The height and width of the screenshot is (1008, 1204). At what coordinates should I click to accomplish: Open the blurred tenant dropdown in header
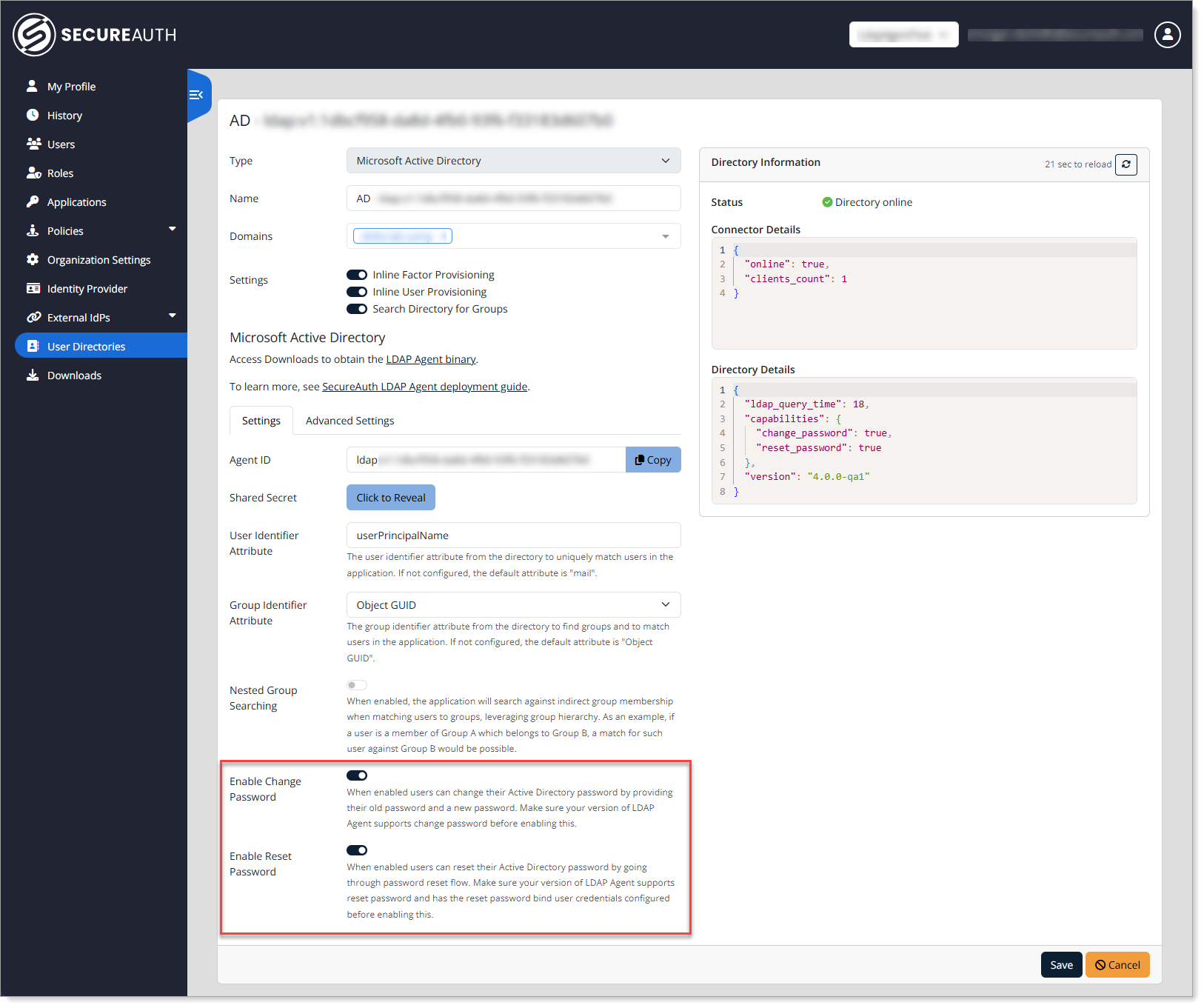[903, 35]
